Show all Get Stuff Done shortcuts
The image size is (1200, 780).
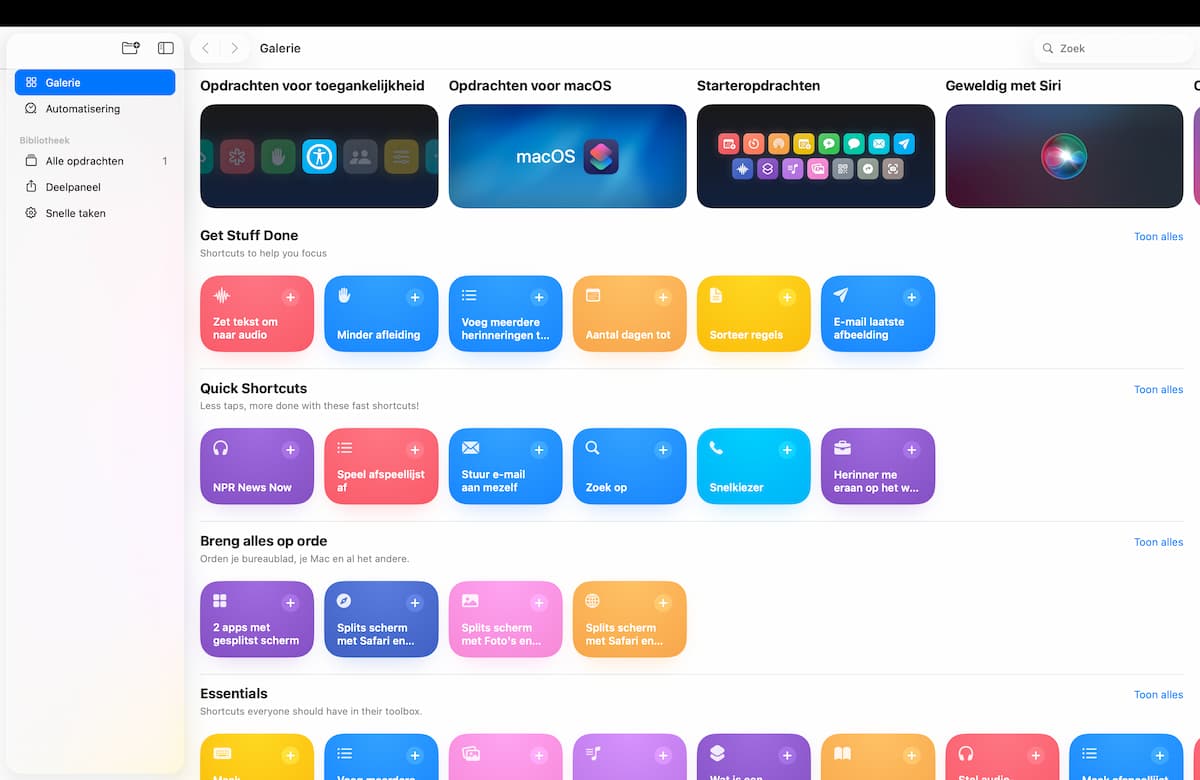tap(1158, 237)
